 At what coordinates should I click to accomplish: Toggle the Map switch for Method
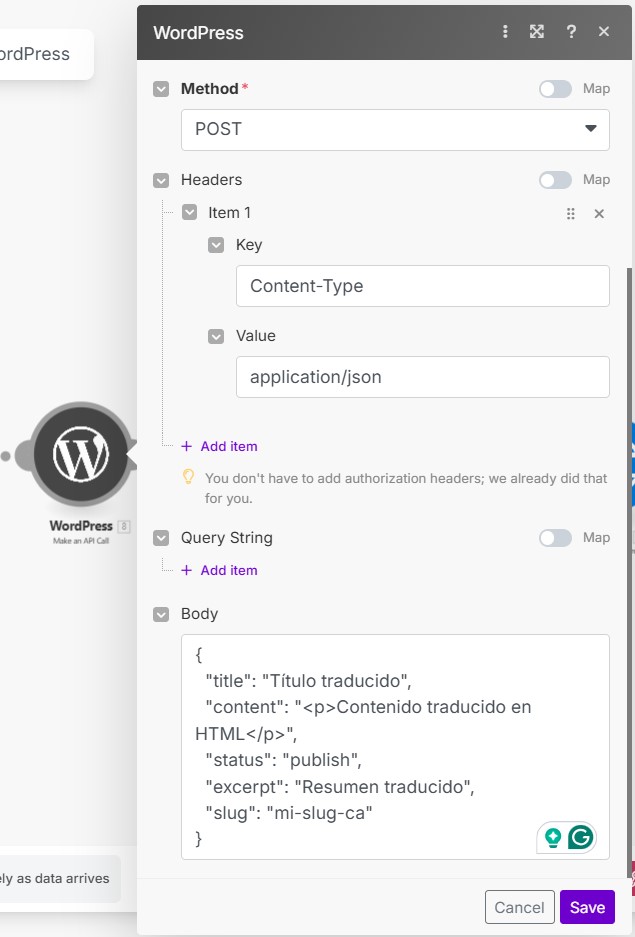(x=555, y=89)
